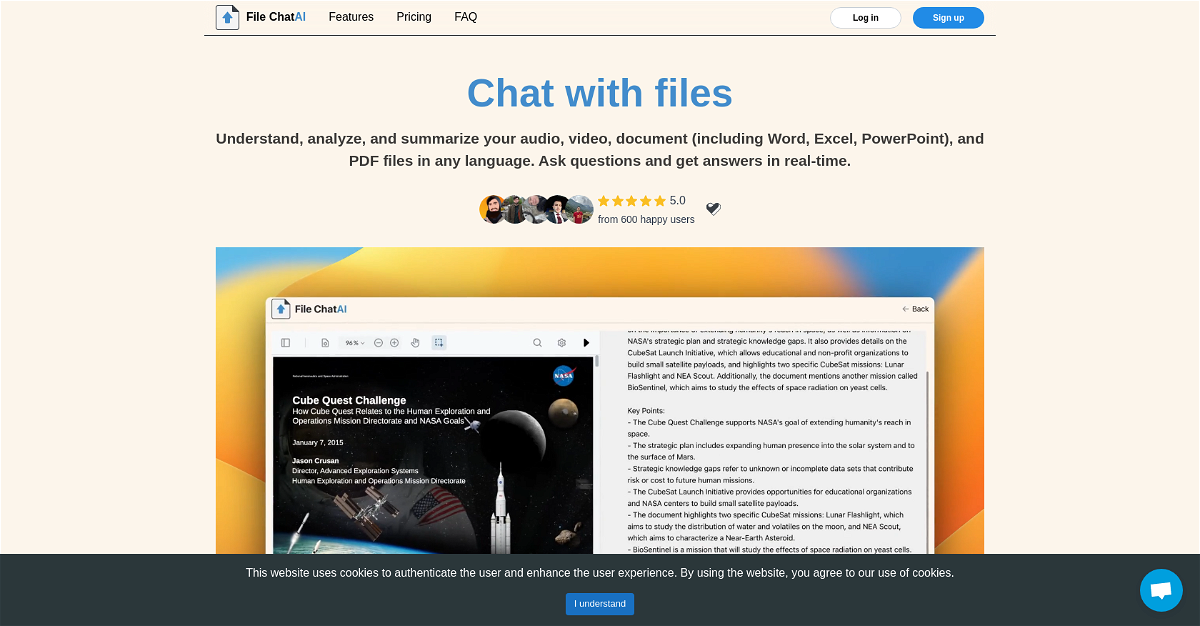The width and height of the screenshot is (1200, 626).
Task: Click the play arrow in viewer toolbar
Action: pyautogui.click(x=586, y=342)
